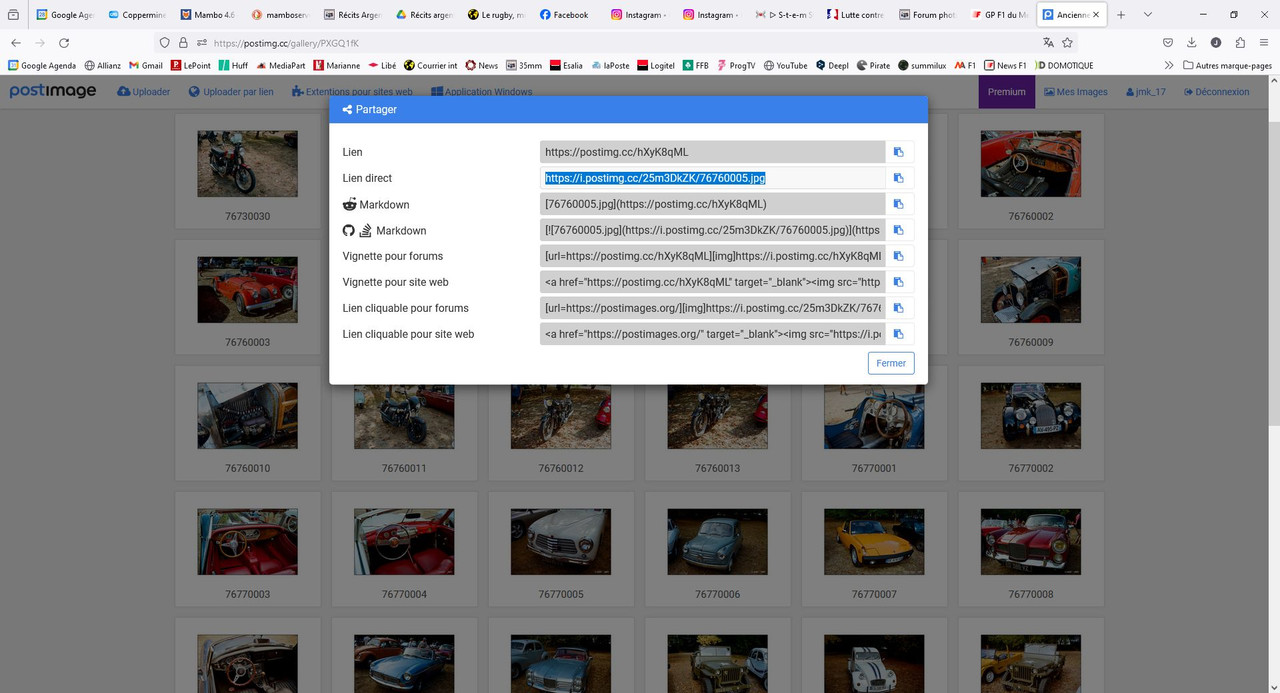
Task: Open the YouTube bookmark
Action: point(785,65)
